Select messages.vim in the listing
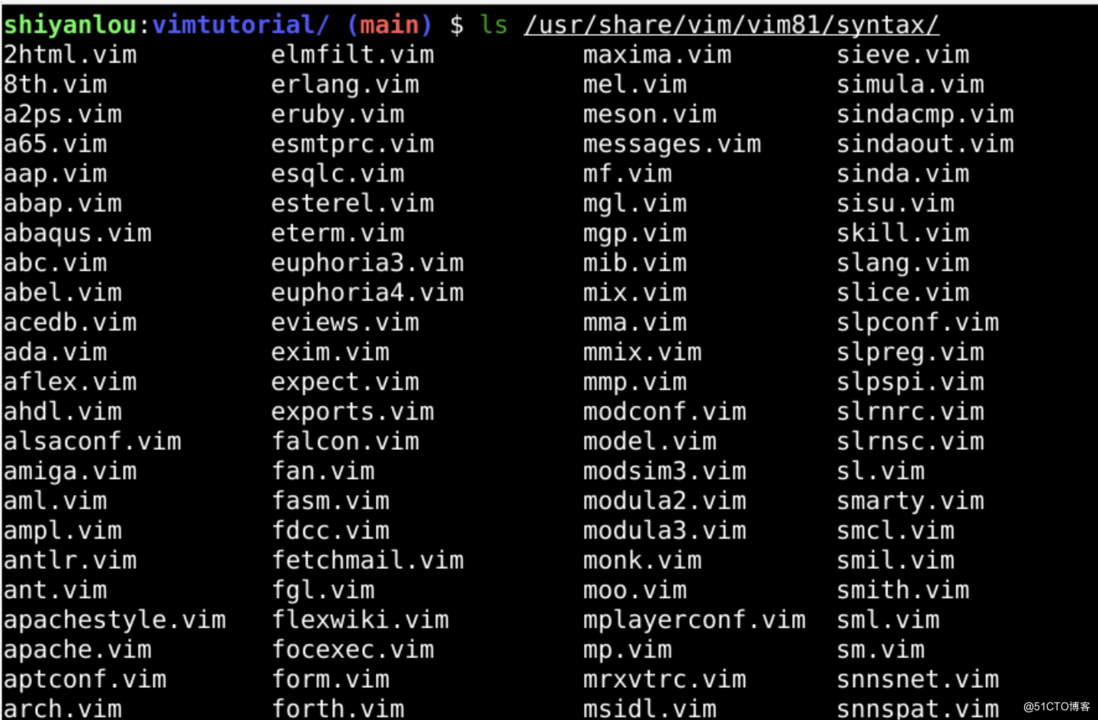This screenshot has height=720, width=1098. pos(672,144)
